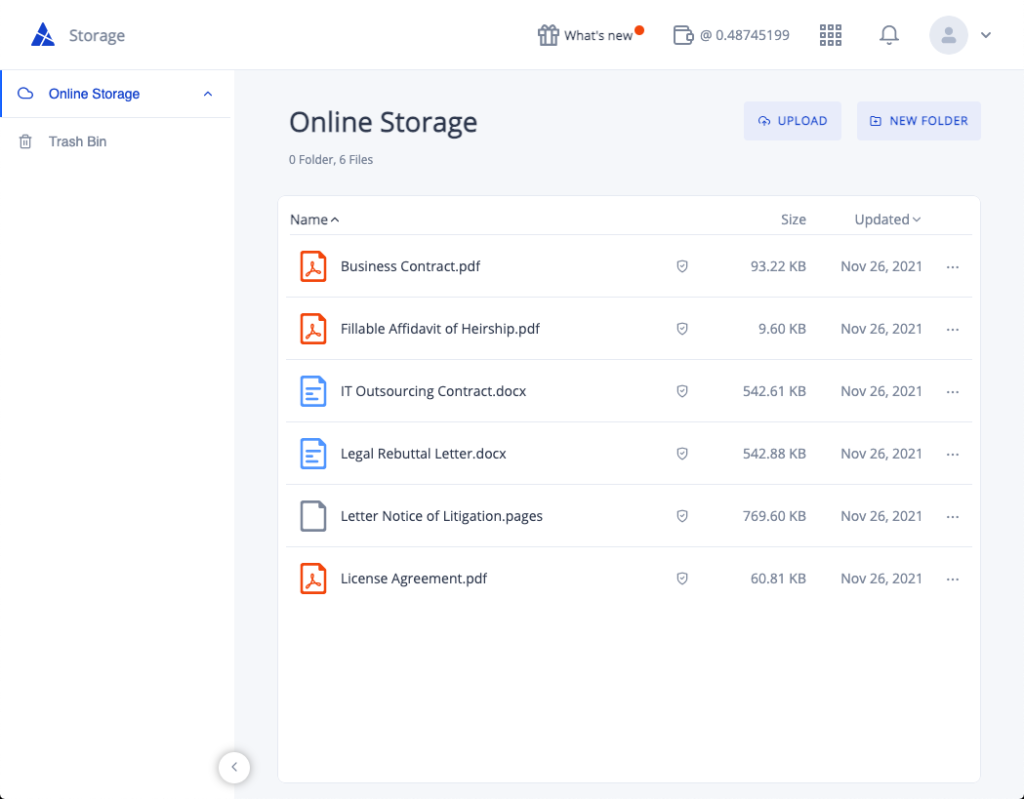Click the '0 Folder, 6 Files' summary text

coord(331,159)
